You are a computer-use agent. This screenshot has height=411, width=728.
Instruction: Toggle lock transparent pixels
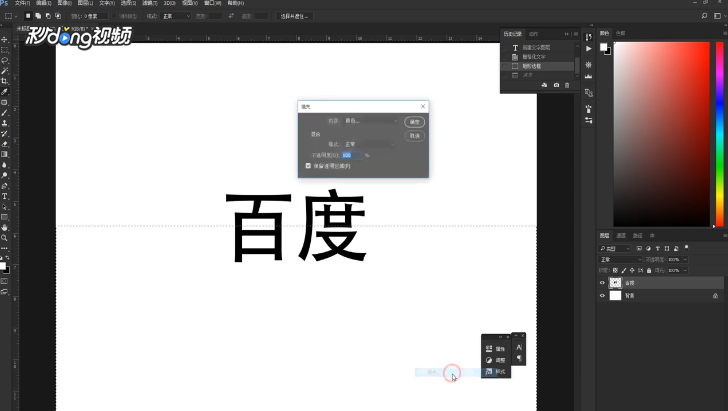point(615,270)
